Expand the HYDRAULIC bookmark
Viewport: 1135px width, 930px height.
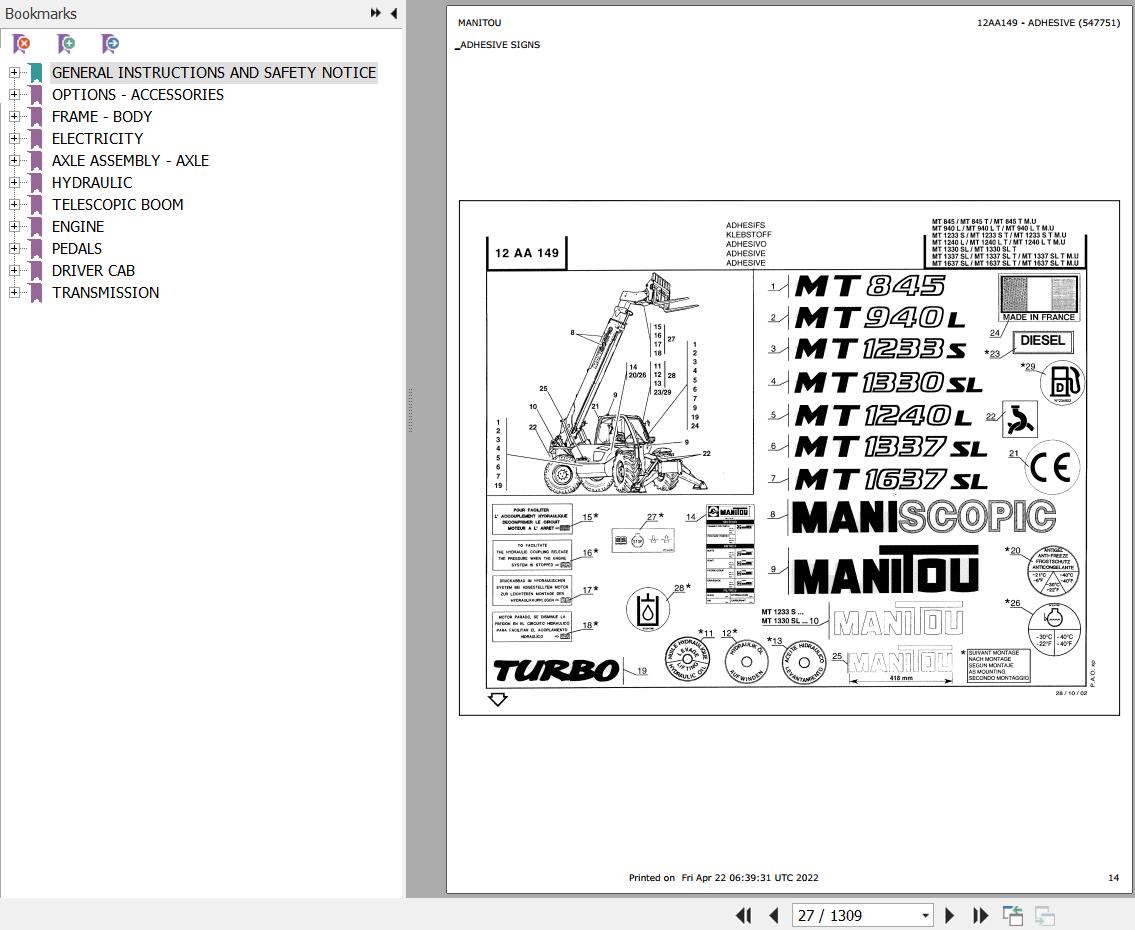point(14,182)
